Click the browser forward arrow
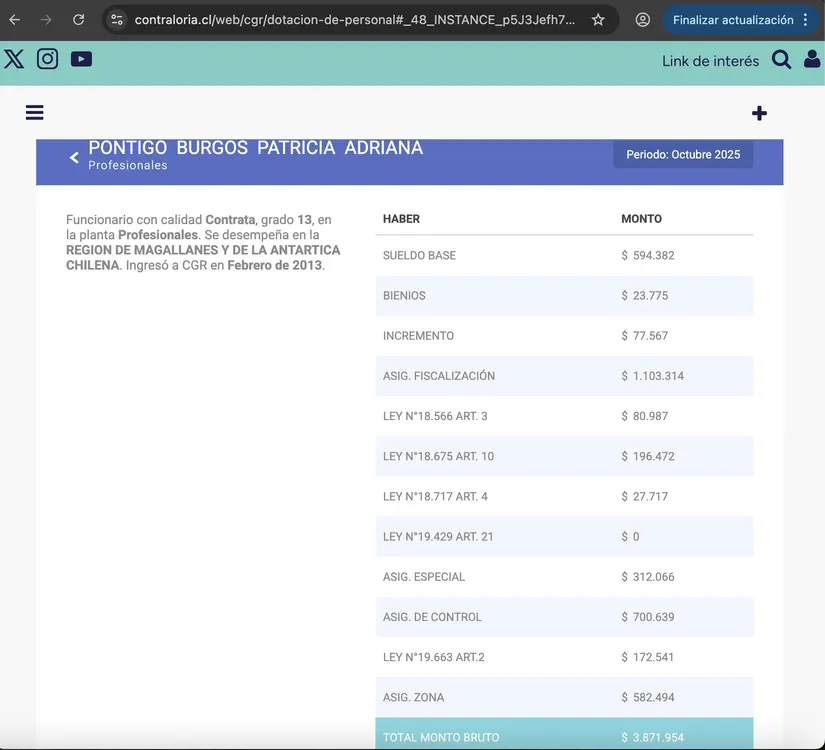 pyautogui.click(x=46, y=20)
